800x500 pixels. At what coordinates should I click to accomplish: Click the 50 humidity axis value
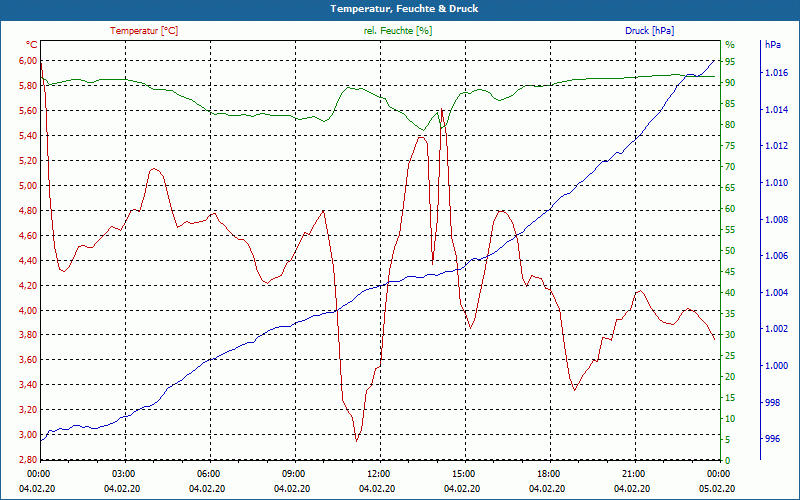(730, 251)
